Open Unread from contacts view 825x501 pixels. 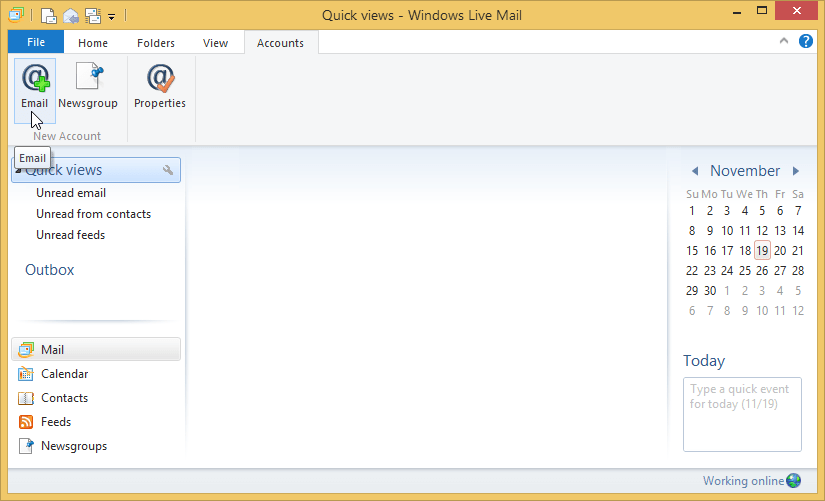[94, 214]
